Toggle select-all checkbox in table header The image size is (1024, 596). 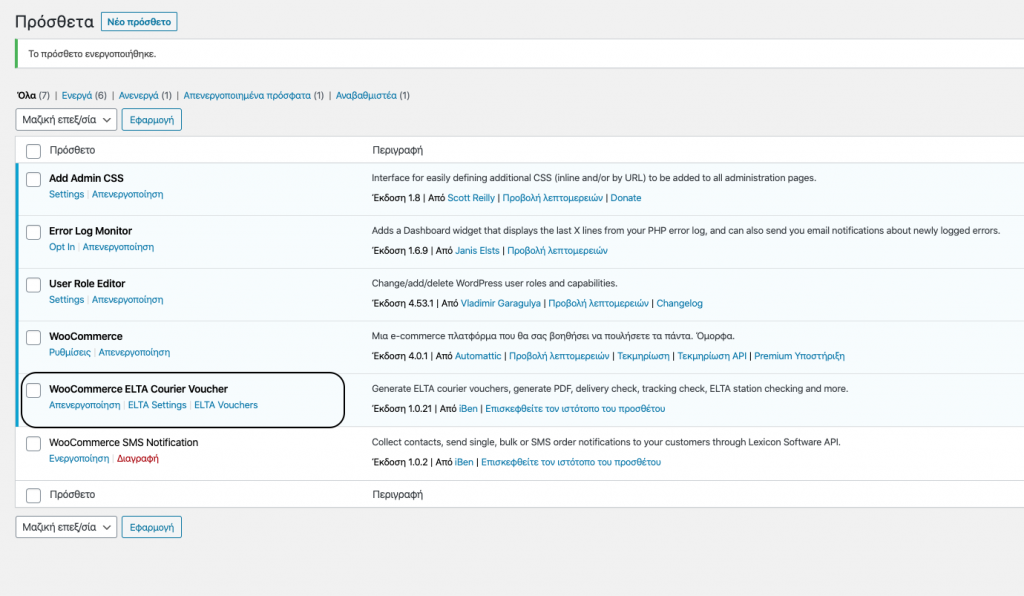pyautogui.click(x=33, y=151)
